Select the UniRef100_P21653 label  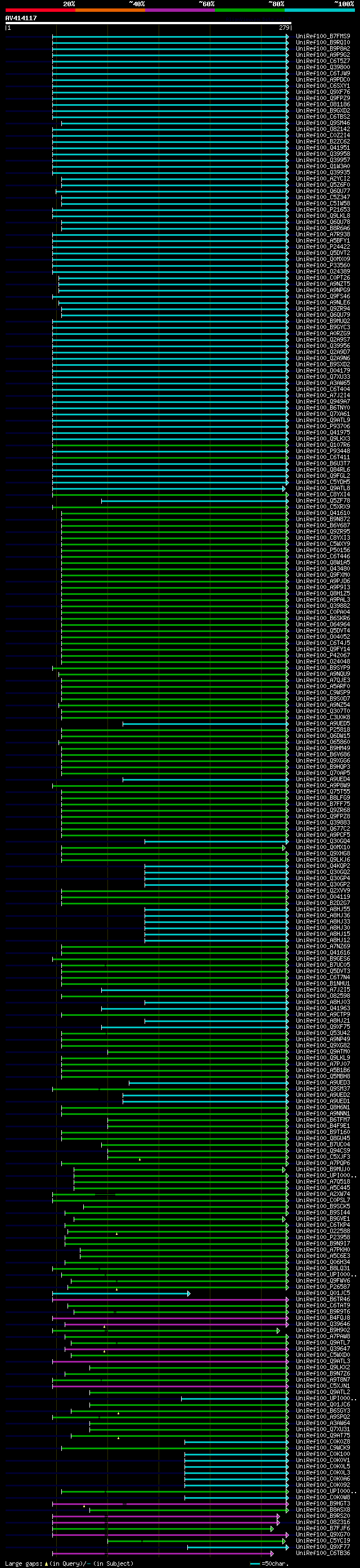(x=323, y=210)
